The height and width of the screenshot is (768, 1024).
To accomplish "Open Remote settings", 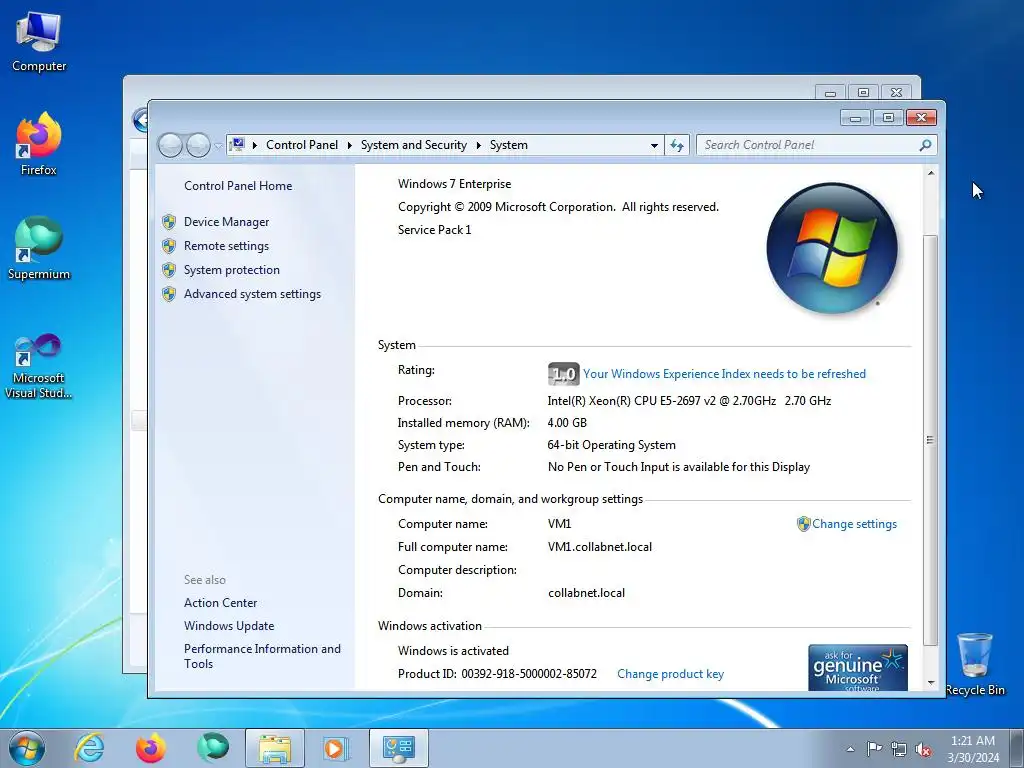I will click(x=226, y=246).
